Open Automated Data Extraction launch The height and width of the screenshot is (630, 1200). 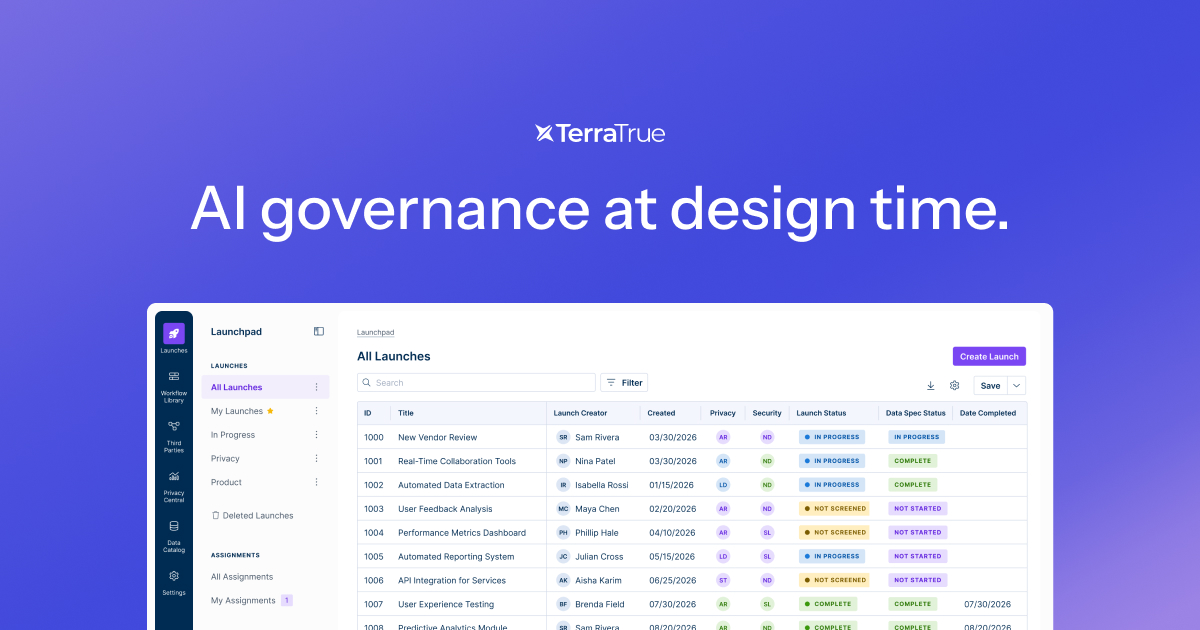coord(451,485)
